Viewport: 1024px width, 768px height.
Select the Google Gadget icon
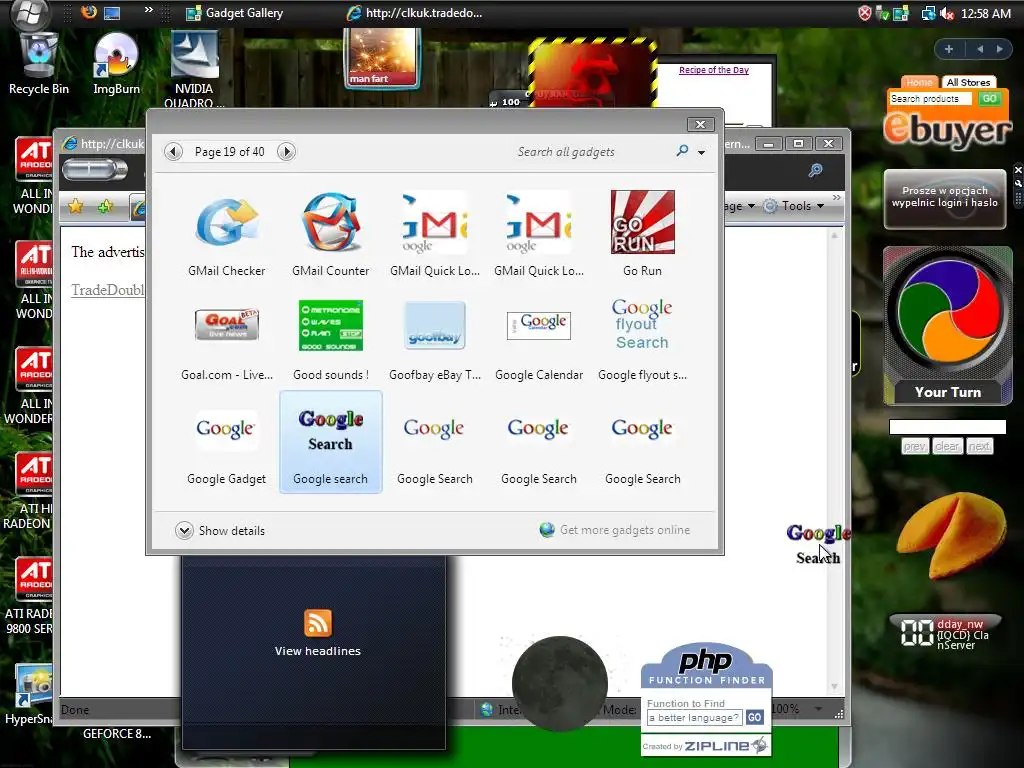tap(226, 428)
